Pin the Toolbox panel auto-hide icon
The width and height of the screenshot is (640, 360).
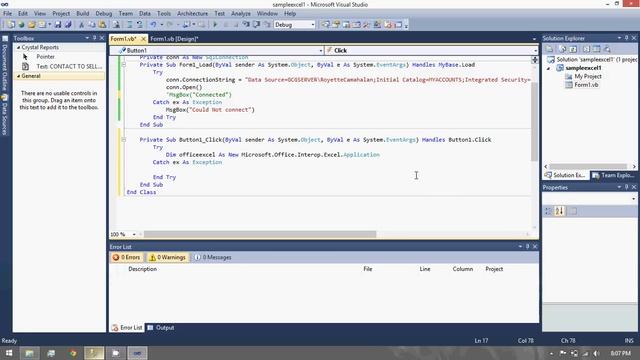pos(94,38)
